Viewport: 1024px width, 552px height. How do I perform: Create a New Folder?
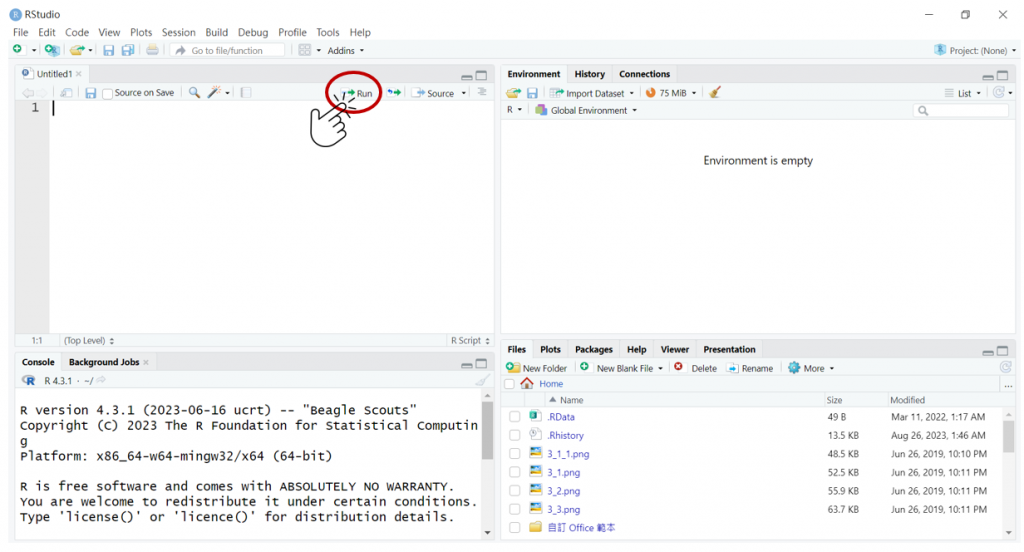[537, 368]
